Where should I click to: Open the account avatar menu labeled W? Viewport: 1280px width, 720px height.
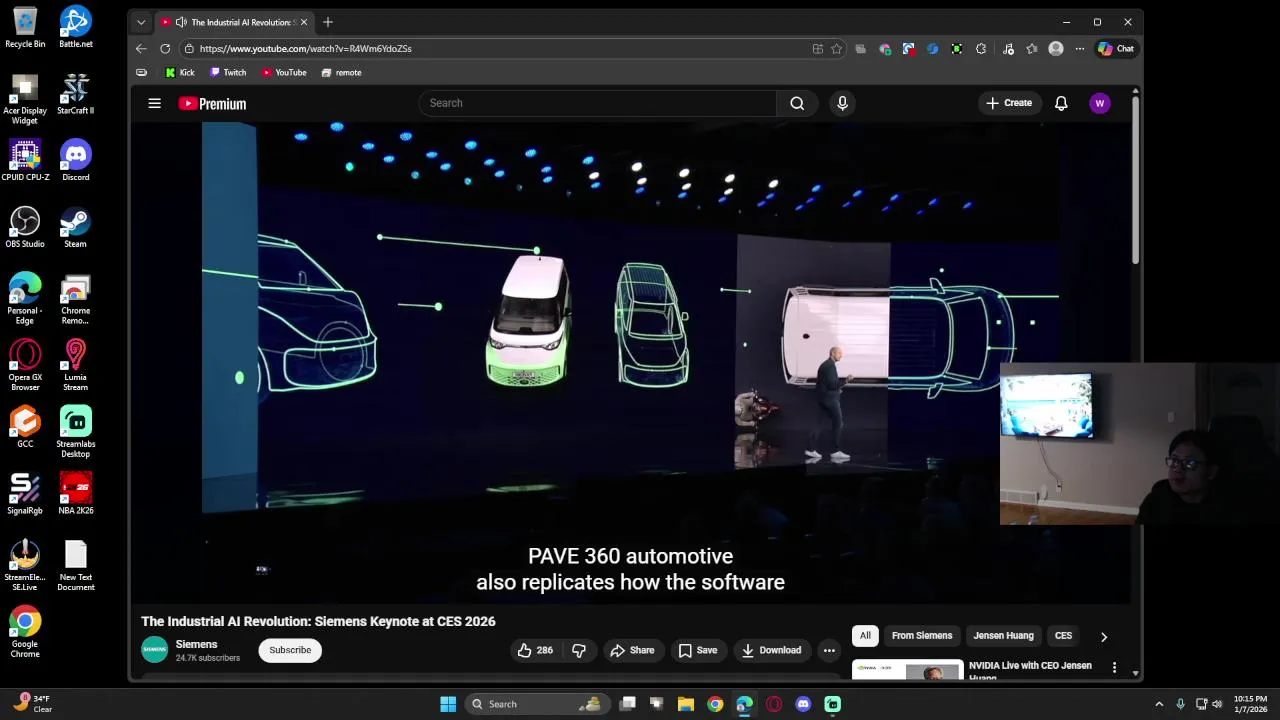(x=1100, y=103)
